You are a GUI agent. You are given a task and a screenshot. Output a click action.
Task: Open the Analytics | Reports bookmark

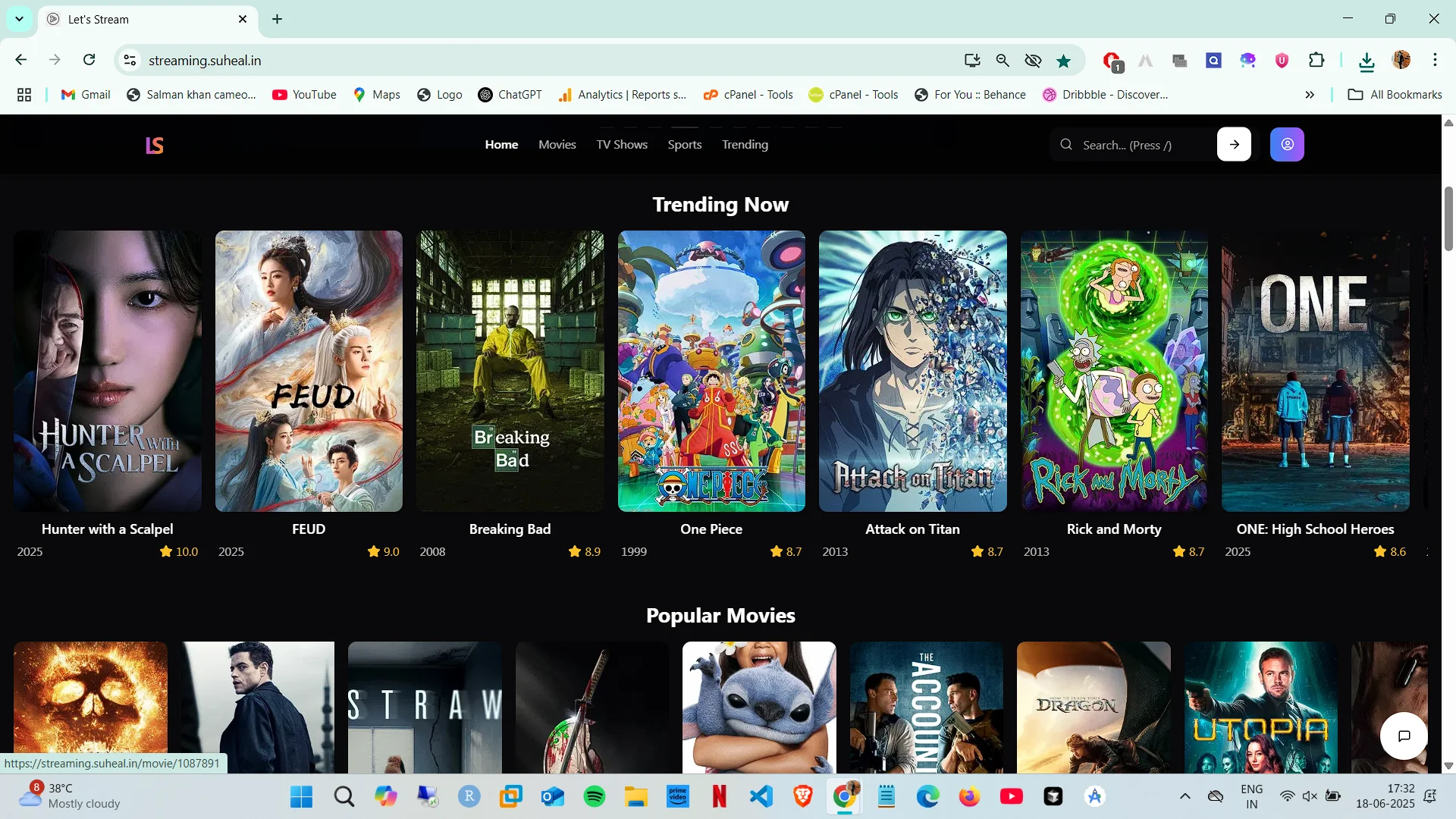point(622,95)
